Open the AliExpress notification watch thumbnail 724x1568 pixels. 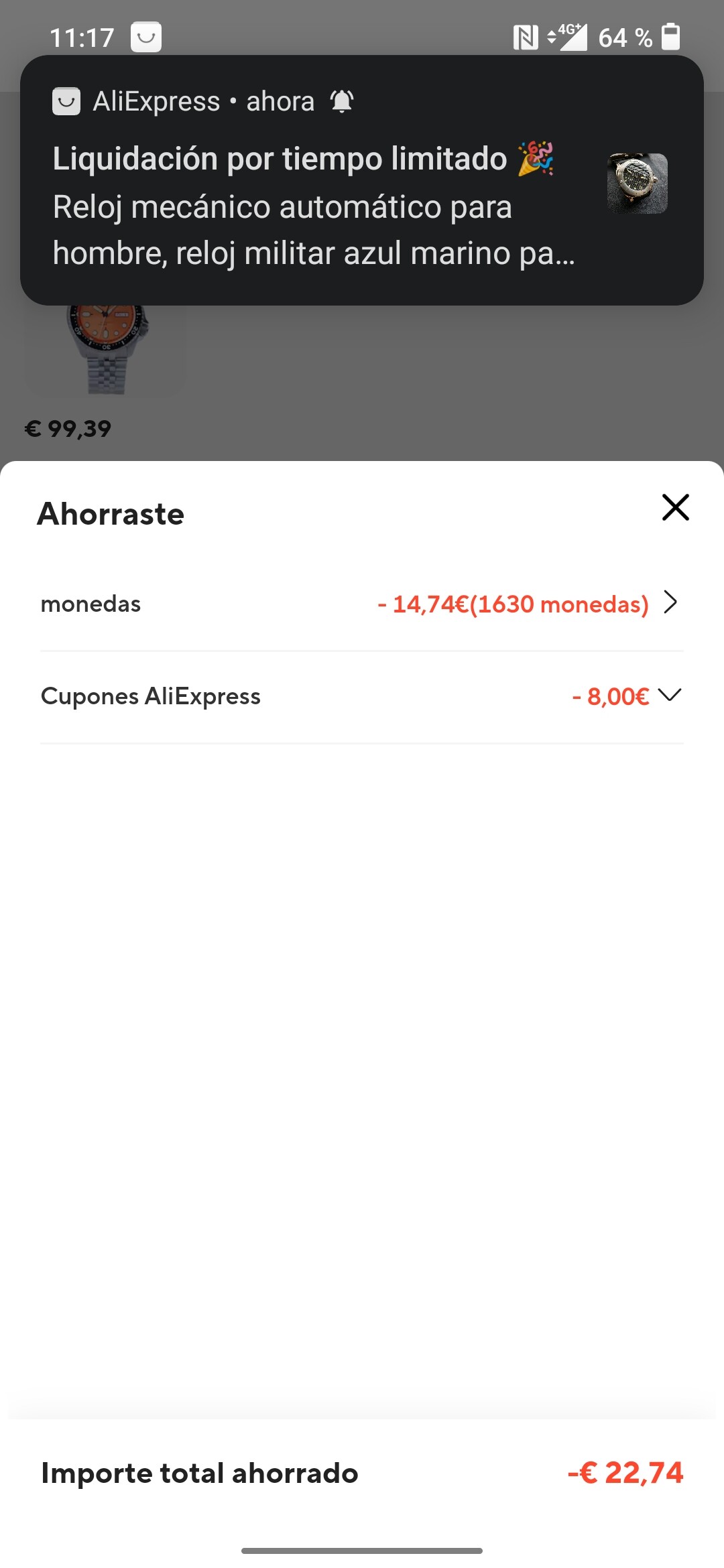637,183
